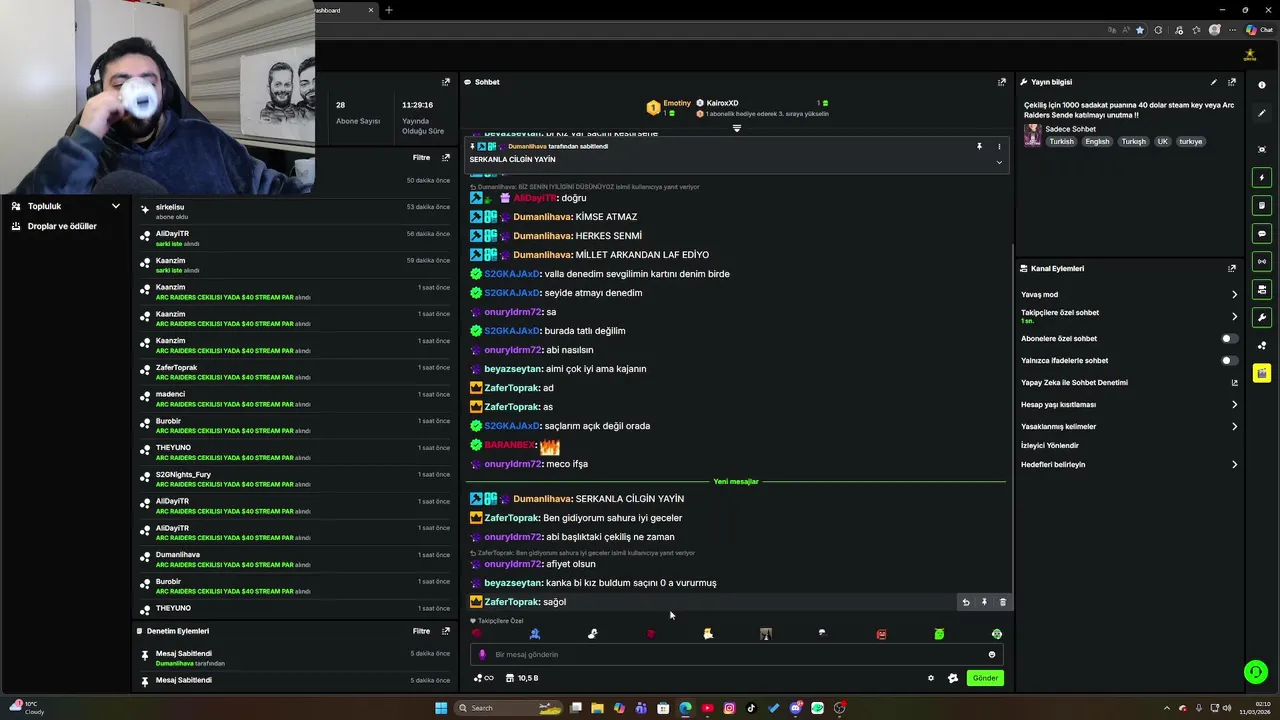Toggle Yalnızca ifadelerle sohbet switch

tap(1229, 360)
